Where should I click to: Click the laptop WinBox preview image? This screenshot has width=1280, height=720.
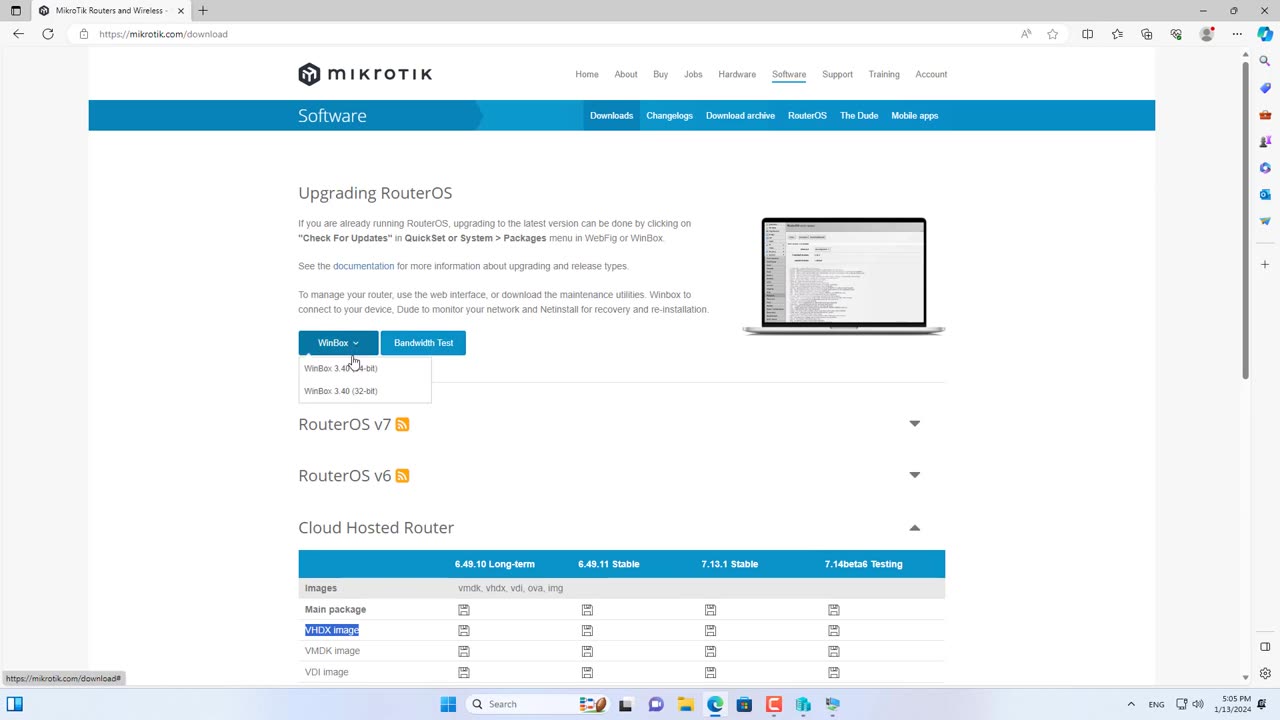[x=843, y=275]
